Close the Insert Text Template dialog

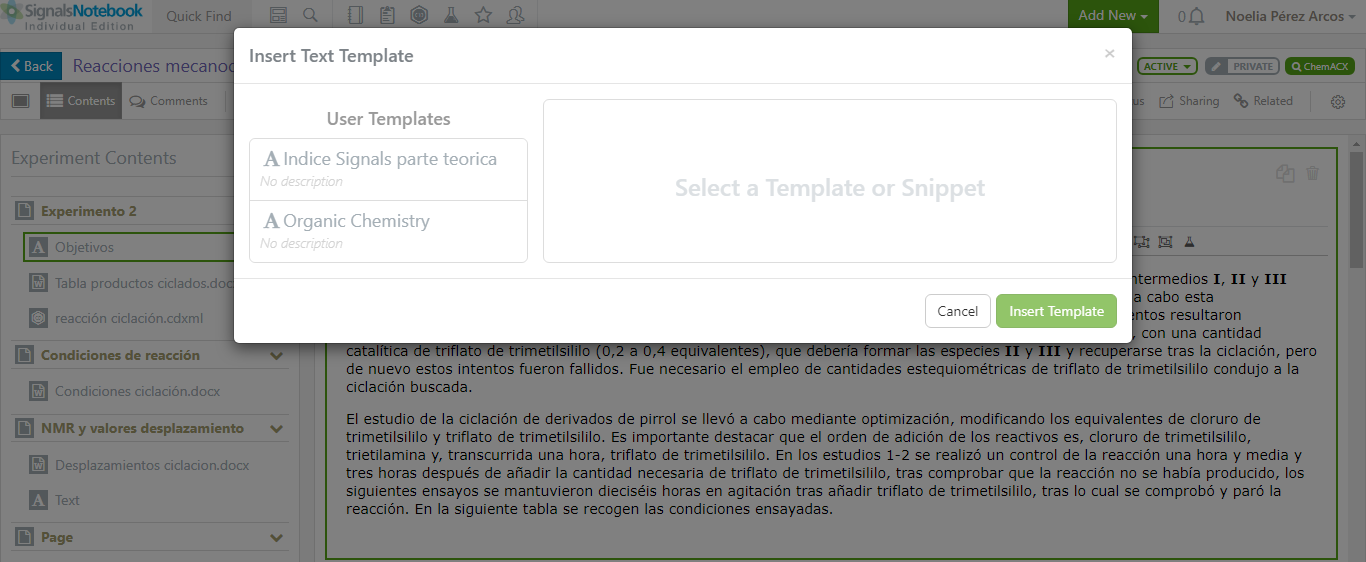pos(1109,54)
